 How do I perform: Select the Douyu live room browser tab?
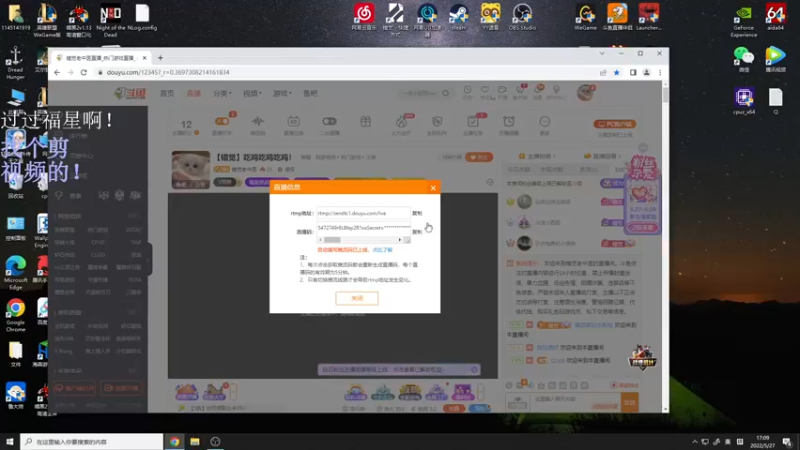[99, 58]
